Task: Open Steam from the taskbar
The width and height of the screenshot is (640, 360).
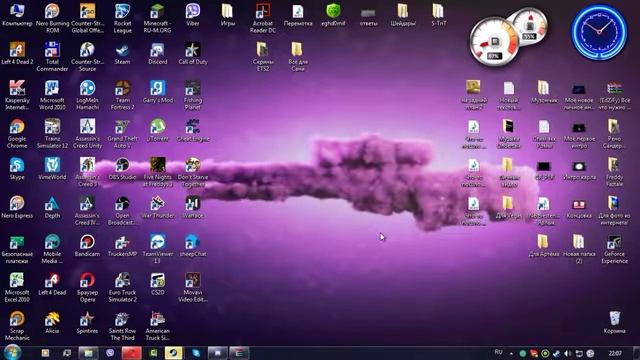Action: coord(173,353)
